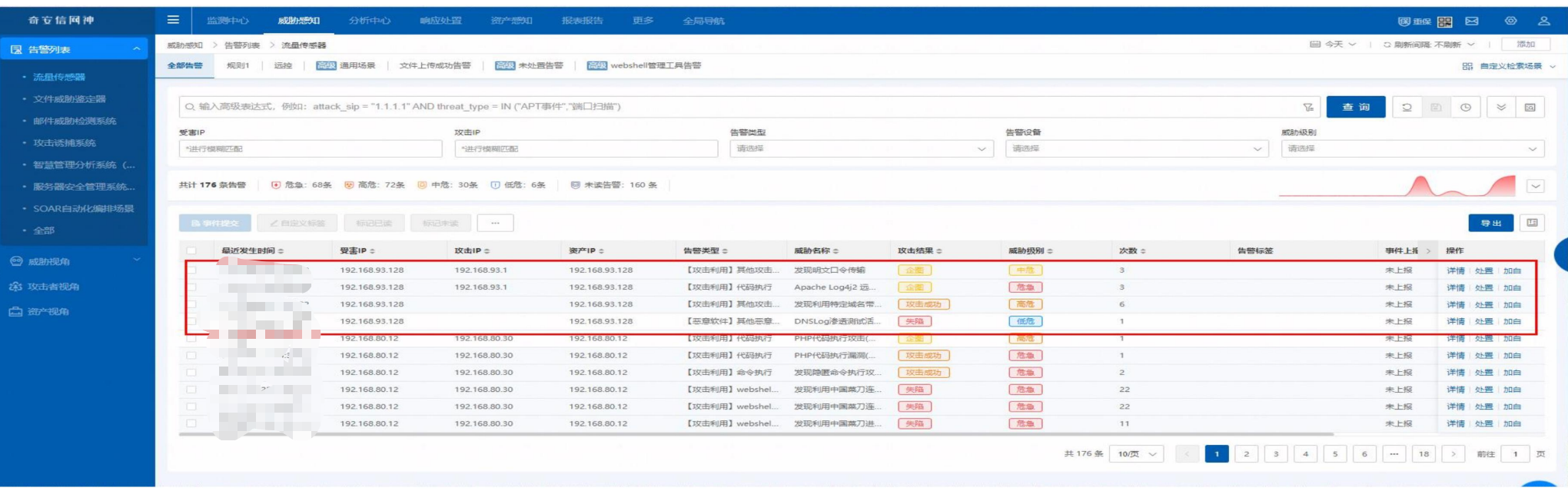This screenshot has height=491, width=1568.
Task: Click the save query disk icon
Action: click(1436, 107)
